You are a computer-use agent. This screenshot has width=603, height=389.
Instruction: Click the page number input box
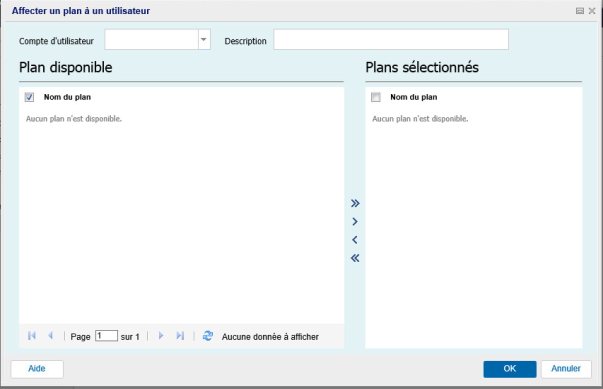106,336
